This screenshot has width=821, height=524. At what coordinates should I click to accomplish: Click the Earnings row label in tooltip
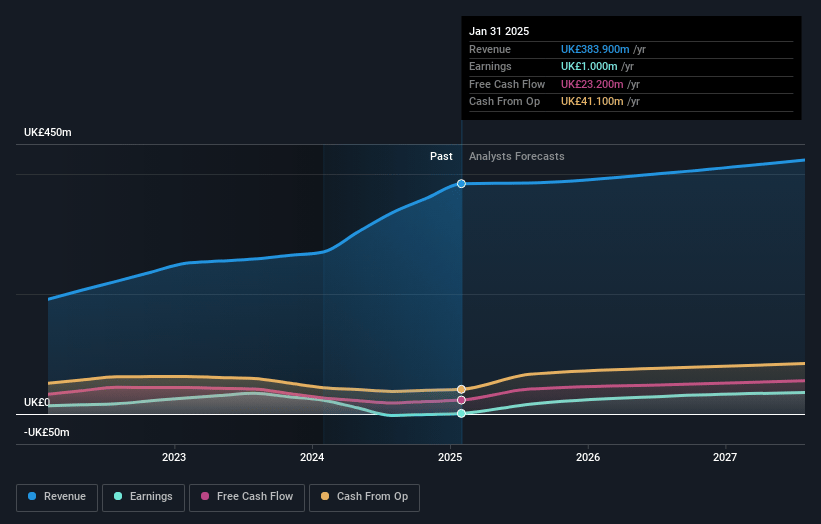click(x=490, y=66)
